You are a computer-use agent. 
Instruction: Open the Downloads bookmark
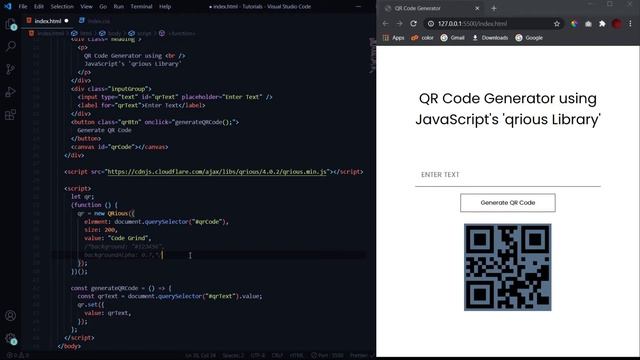pos(490,38)
